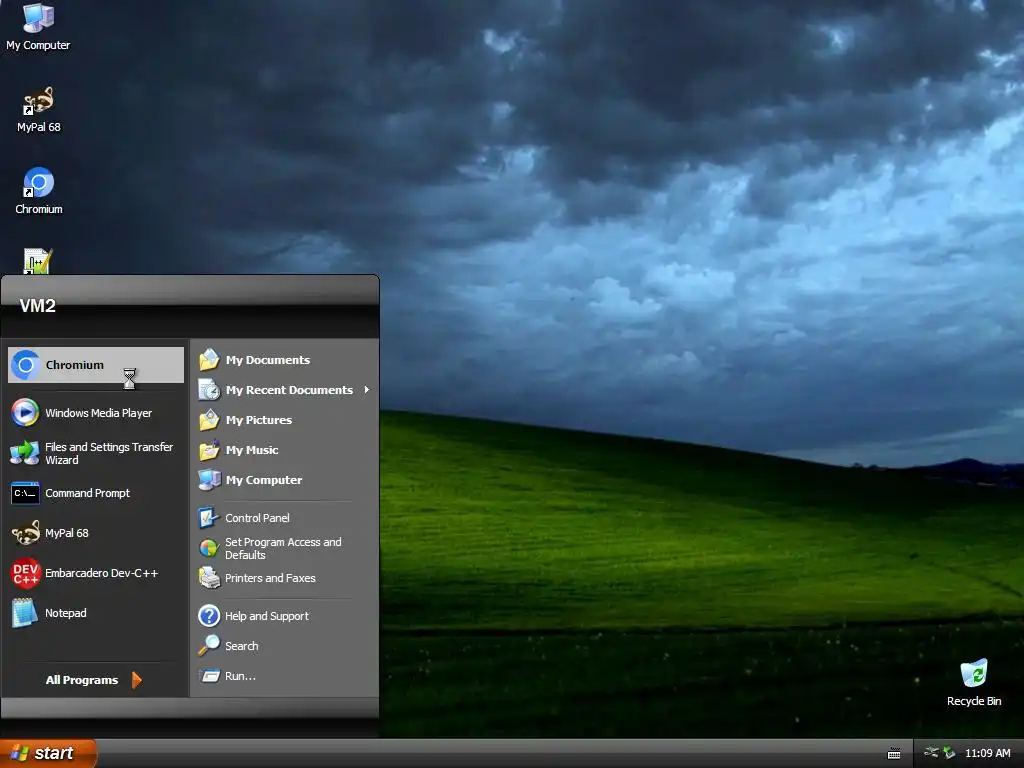Select Chromium desktop shortcut

39,191
